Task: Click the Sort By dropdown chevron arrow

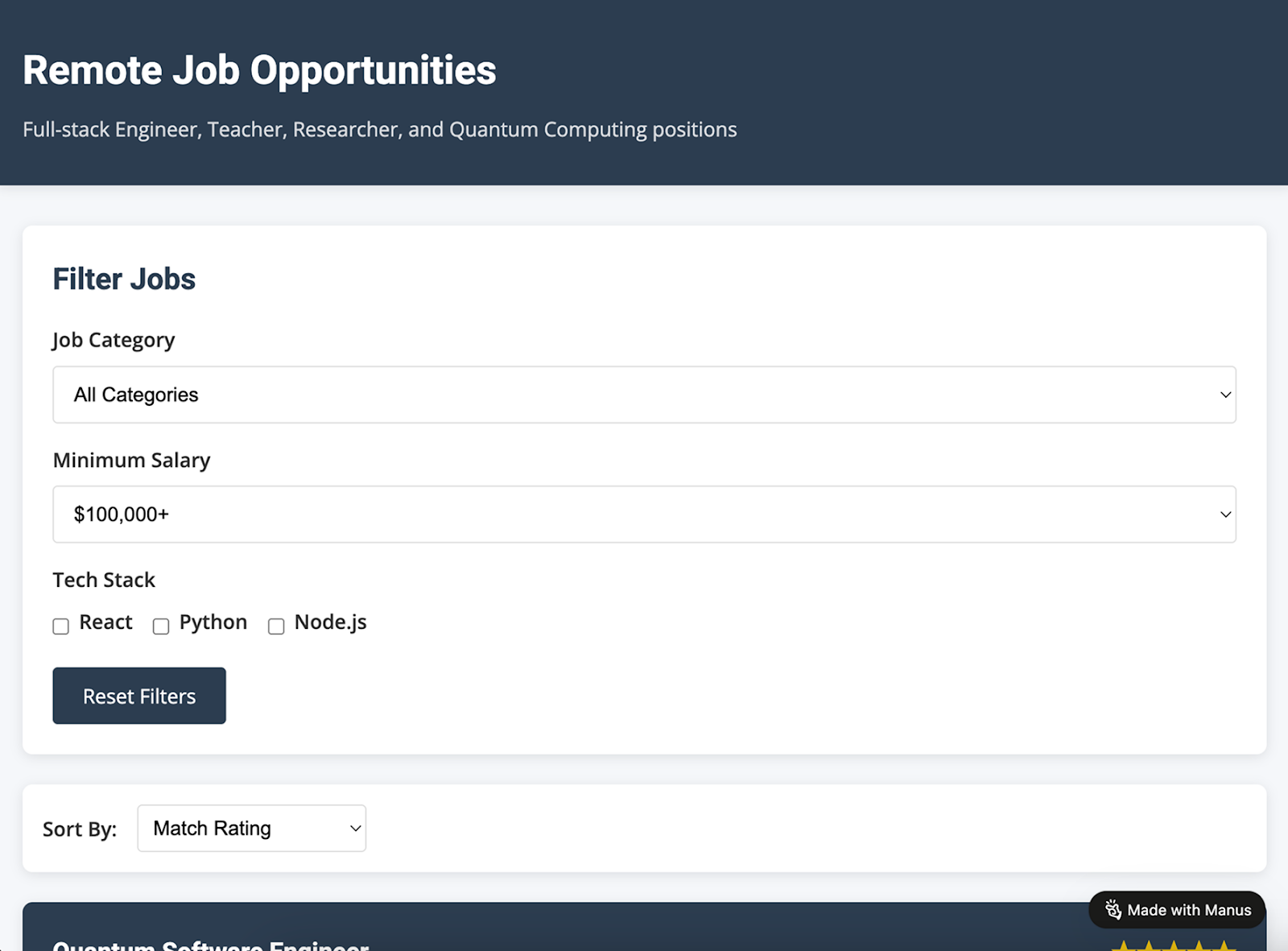Action: pos(355,829)
